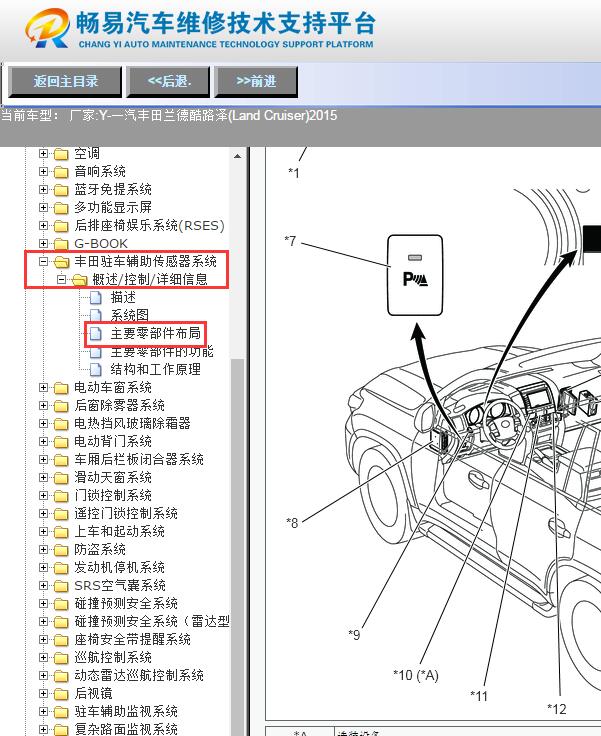Expand the 后排座椅娱乐系统(RSES) node
The width and height of the screenshot is (601, 736).
click(43, 225)
